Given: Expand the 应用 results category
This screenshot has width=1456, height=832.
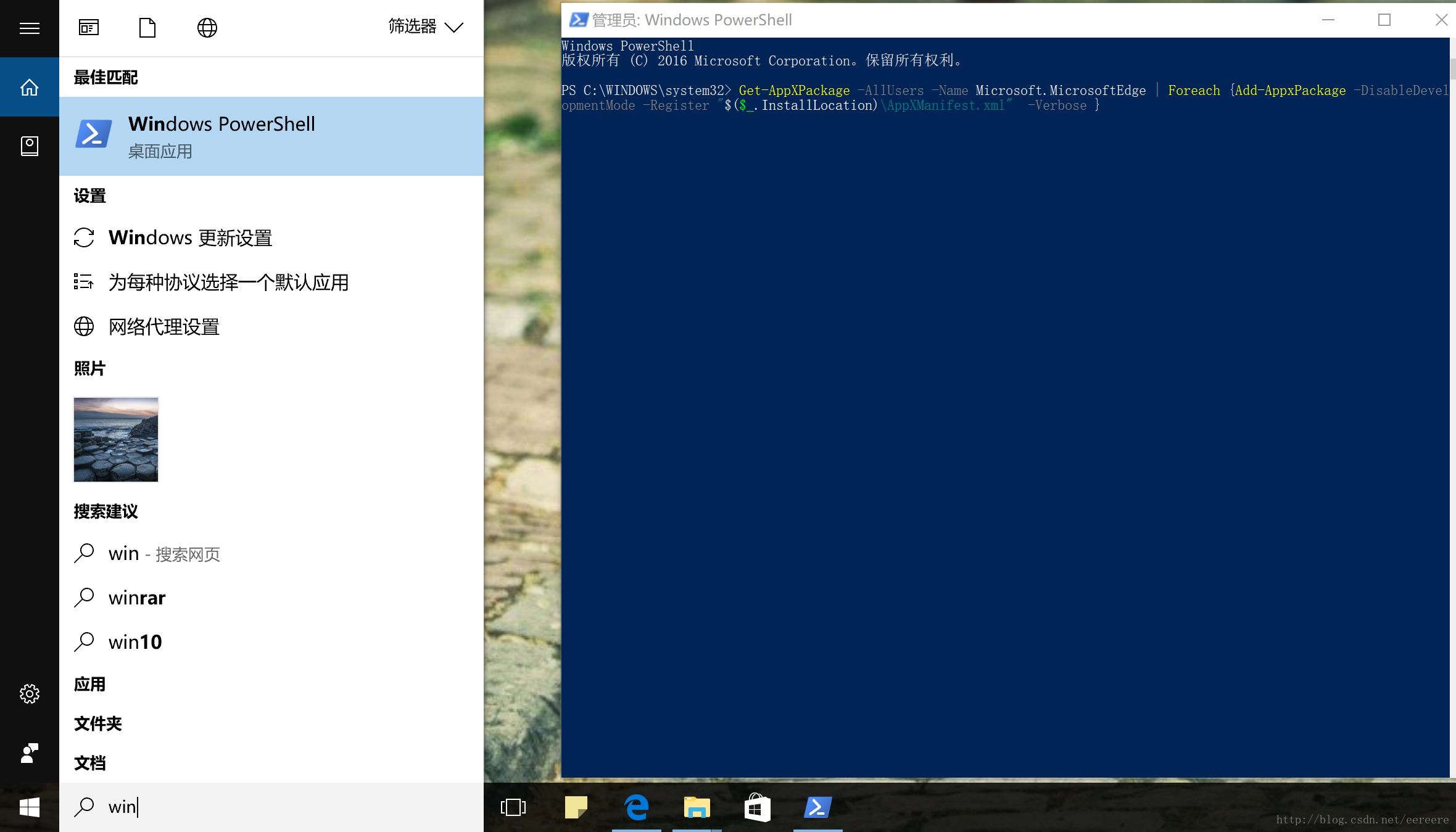Looking at the screenshot, I should (x=90, y=685).
